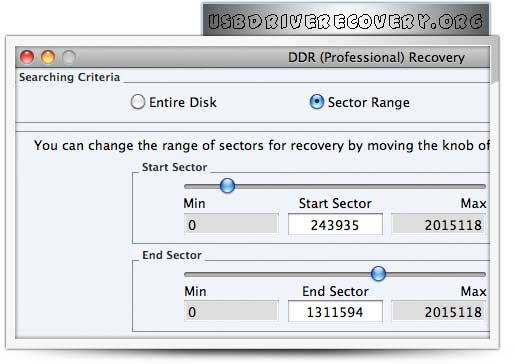The width and height of the screenshot is (514, 364).
Task: Click the Sector Range label text
Action: [x=369, y=102]
